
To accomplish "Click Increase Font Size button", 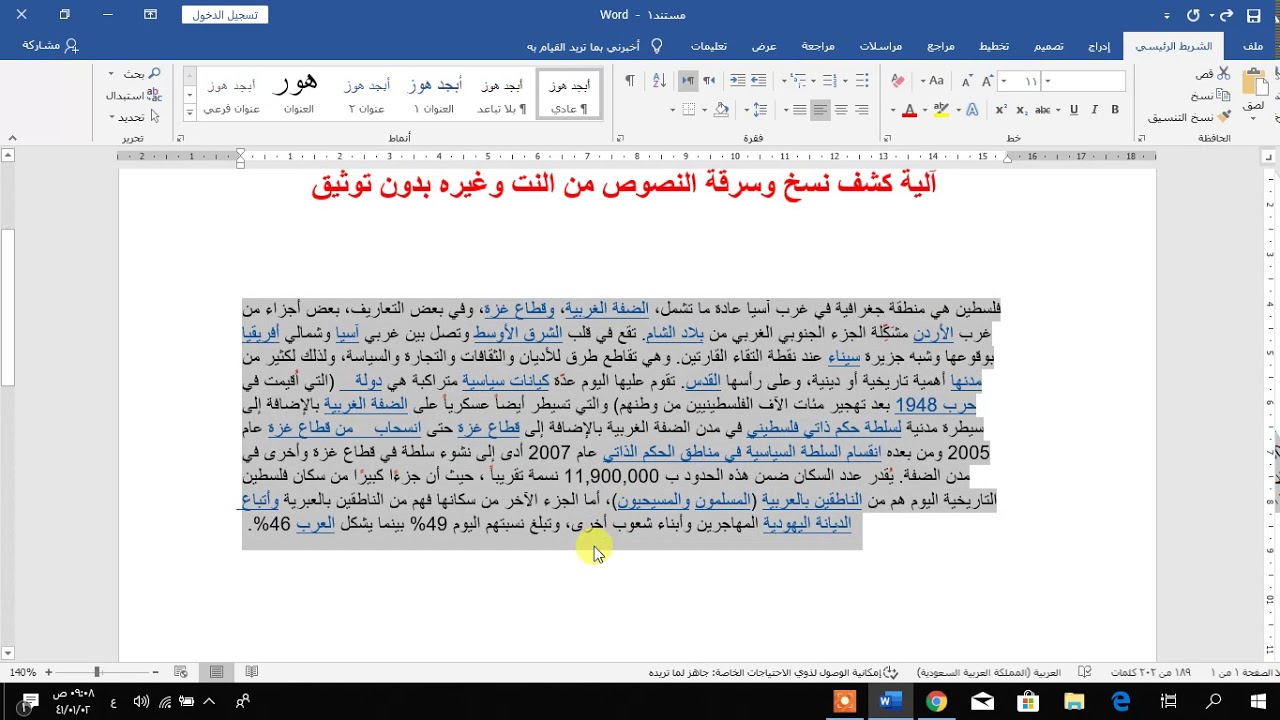I will [988, 81].
